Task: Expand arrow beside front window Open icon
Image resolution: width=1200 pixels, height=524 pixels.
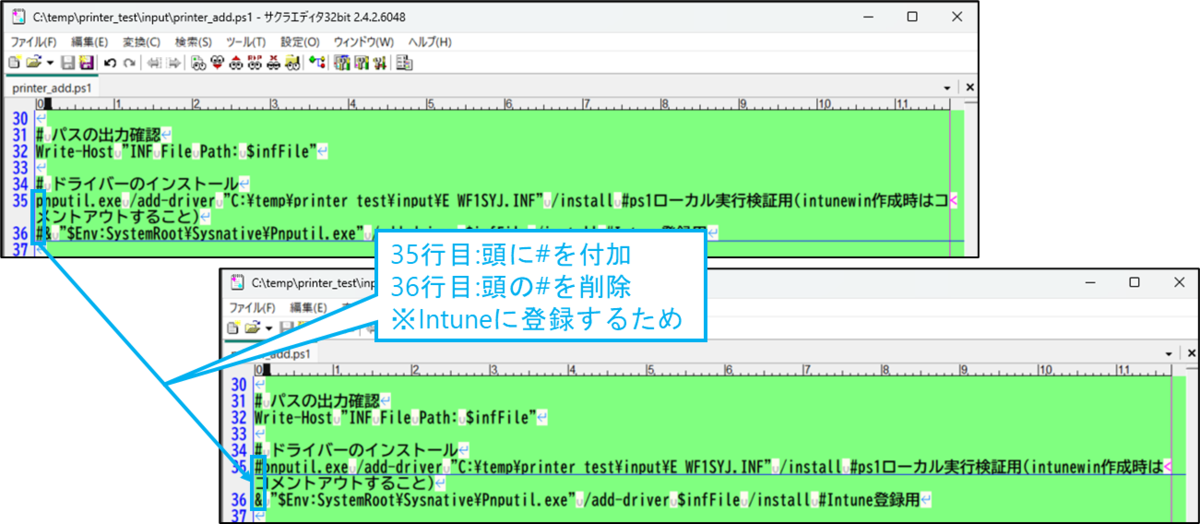Action: point(270,328)
